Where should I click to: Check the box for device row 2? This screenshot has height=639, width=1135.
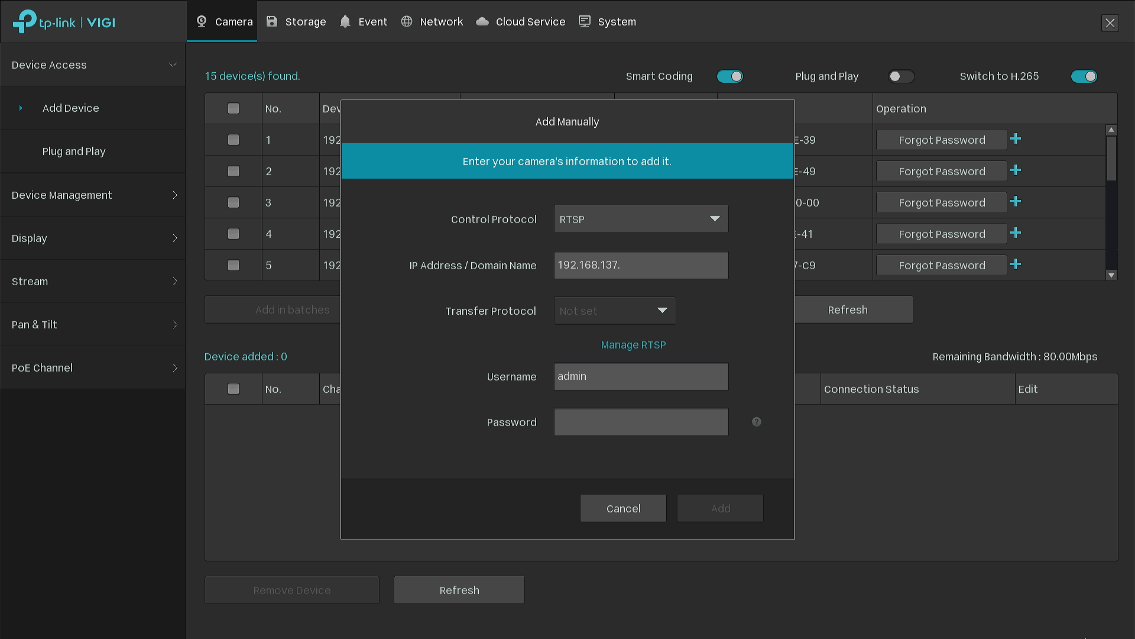click(x=233, y=171)
